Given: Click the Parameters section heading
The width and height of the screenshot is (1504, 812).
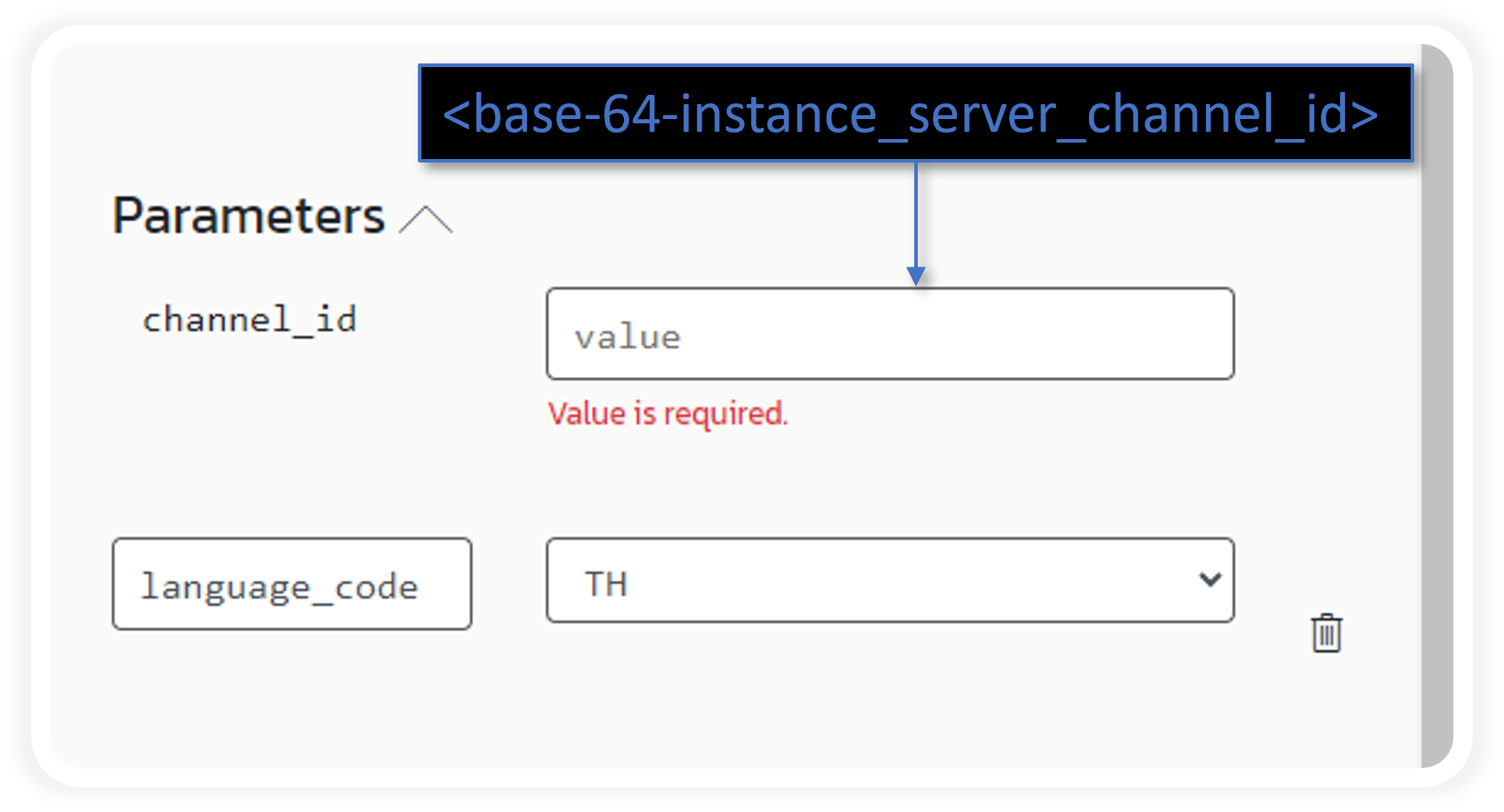Looking at the screenshot, I should (248, 215).
